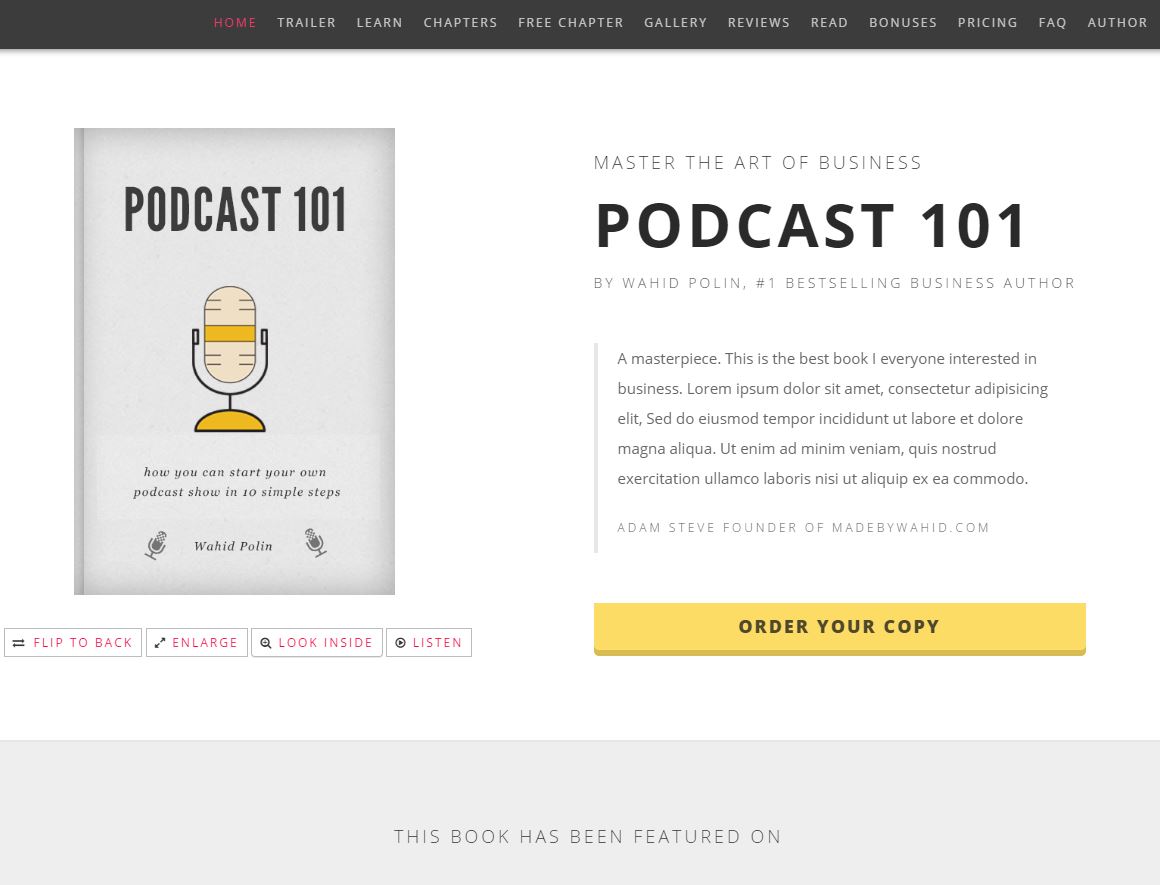The height and width of the screenshot is (885, 1160).
Task: Click the Read nav item
Action: 829,22
